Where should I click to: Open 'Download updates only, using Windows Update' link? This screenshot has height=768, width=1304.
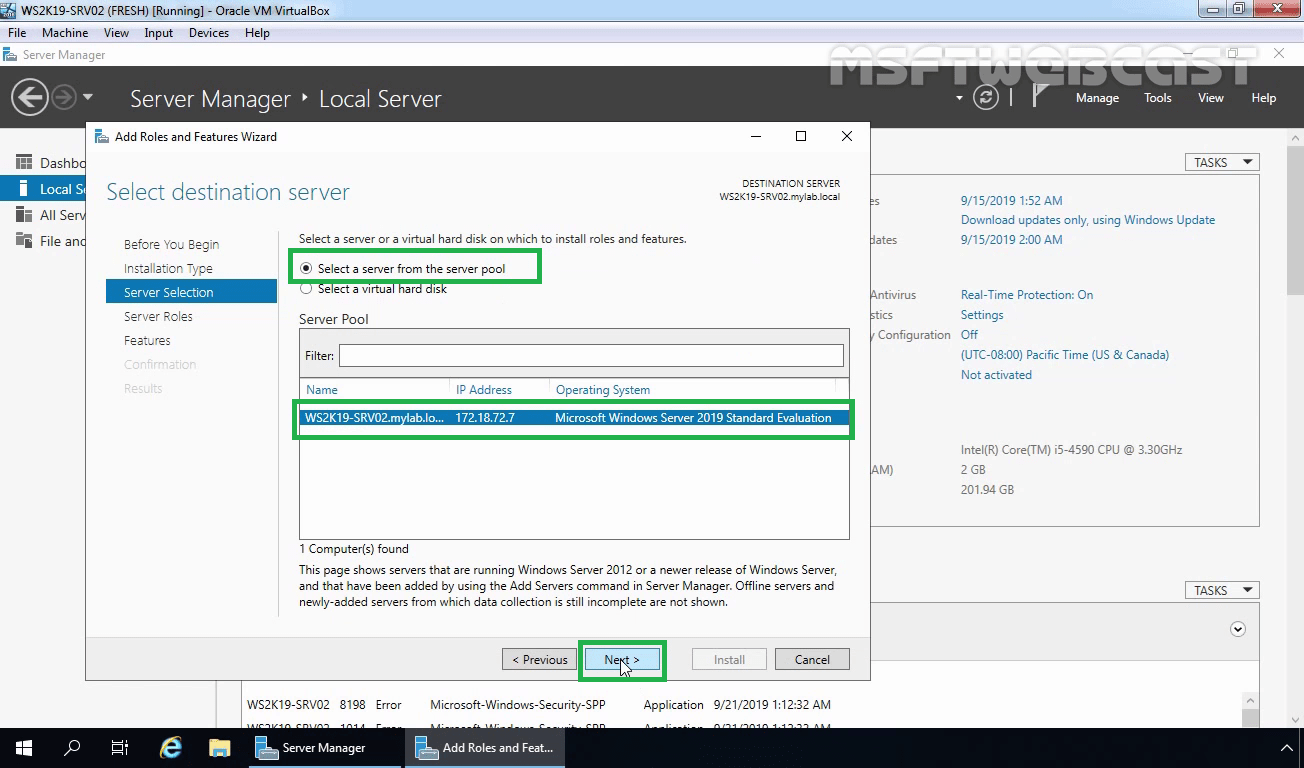click(x=1088, y=220)
